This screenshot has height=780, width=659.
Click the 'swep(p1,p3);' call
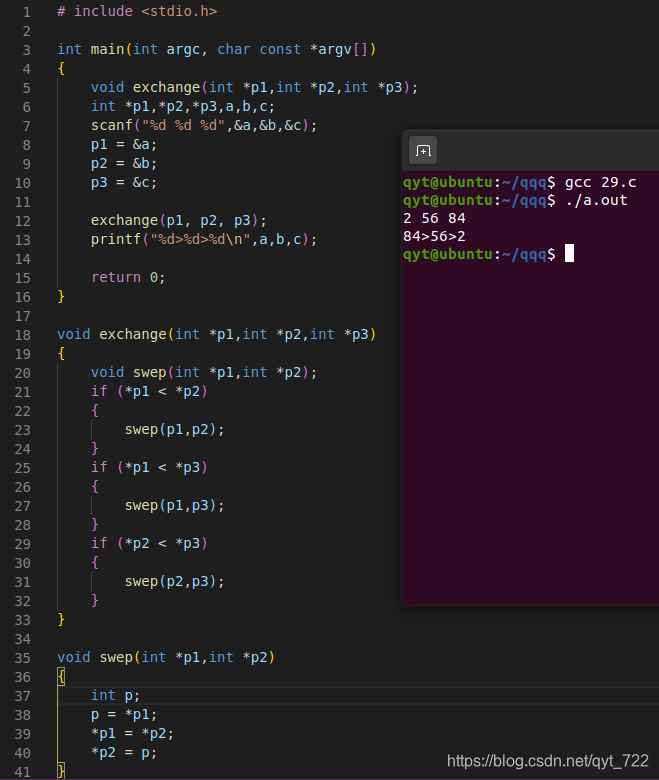pyautogui.click(x=175, y=505)
